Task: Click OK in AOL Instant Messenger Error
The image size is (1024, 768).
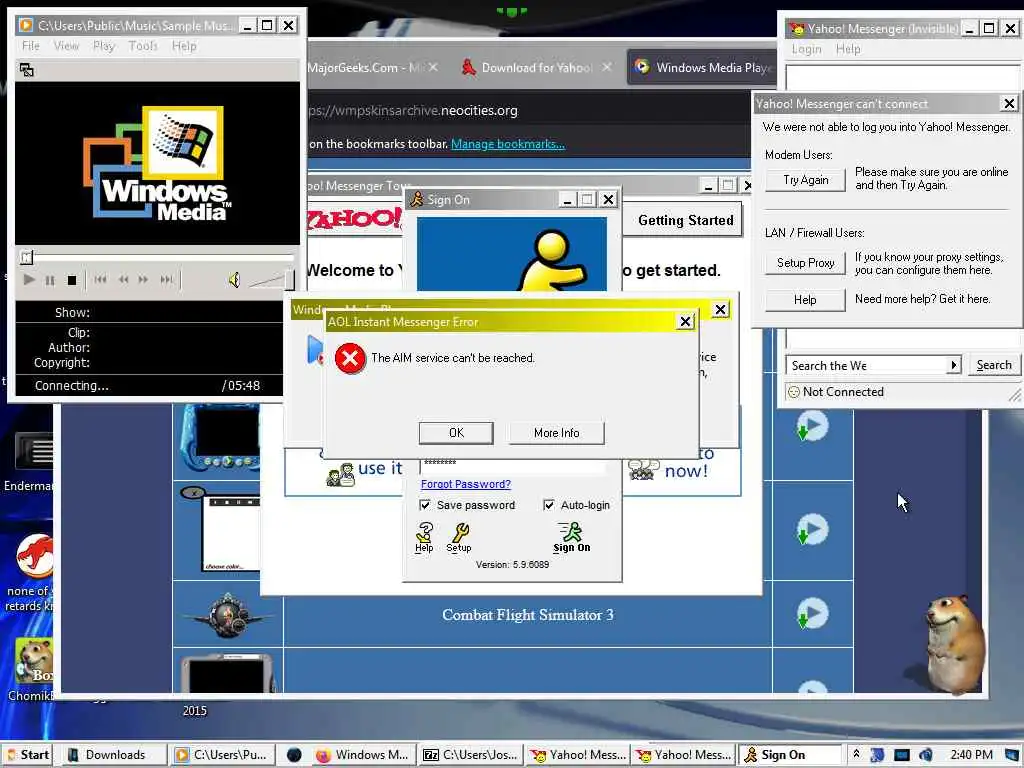Action: click(456, 432)
